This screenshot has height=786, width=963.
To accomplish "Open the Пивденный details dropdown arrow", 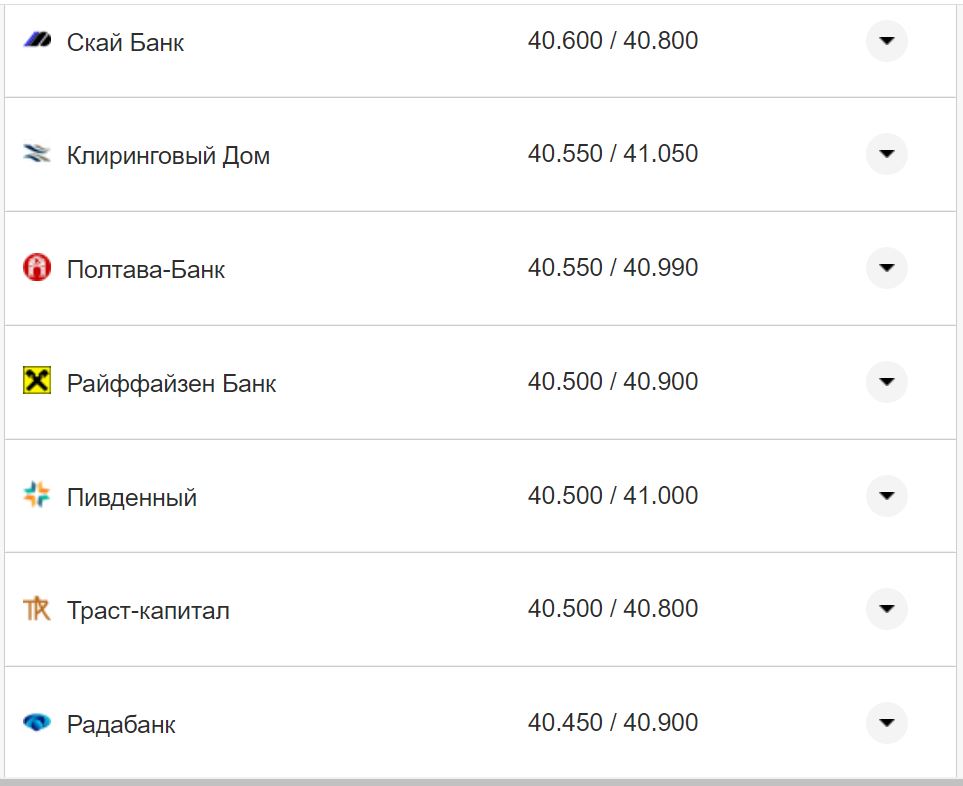I will (x=887, y=495).
